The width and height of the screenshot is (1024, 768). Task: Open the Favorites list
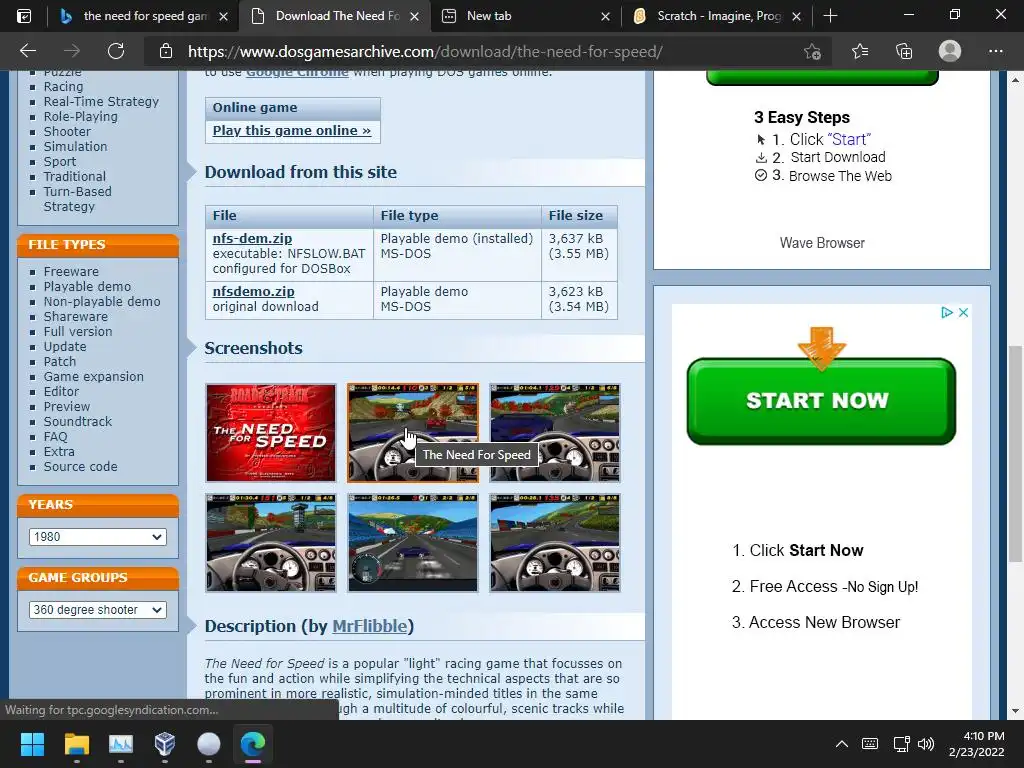(860, 51)
